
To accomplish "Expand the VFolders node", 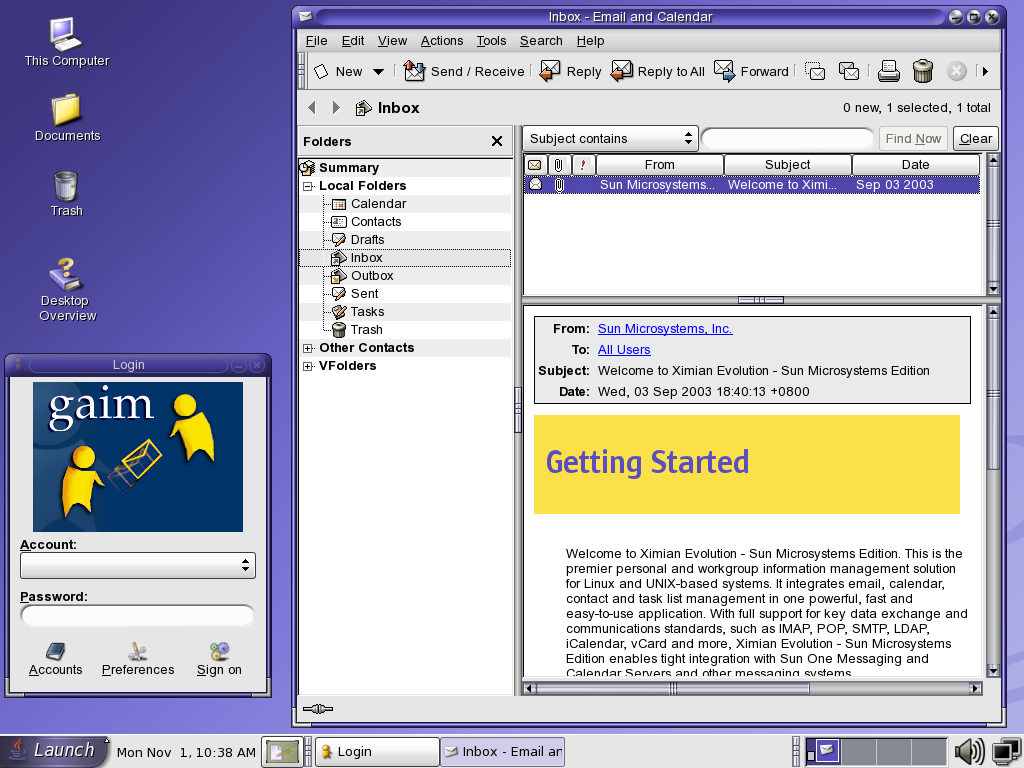I will coord(308,366).
